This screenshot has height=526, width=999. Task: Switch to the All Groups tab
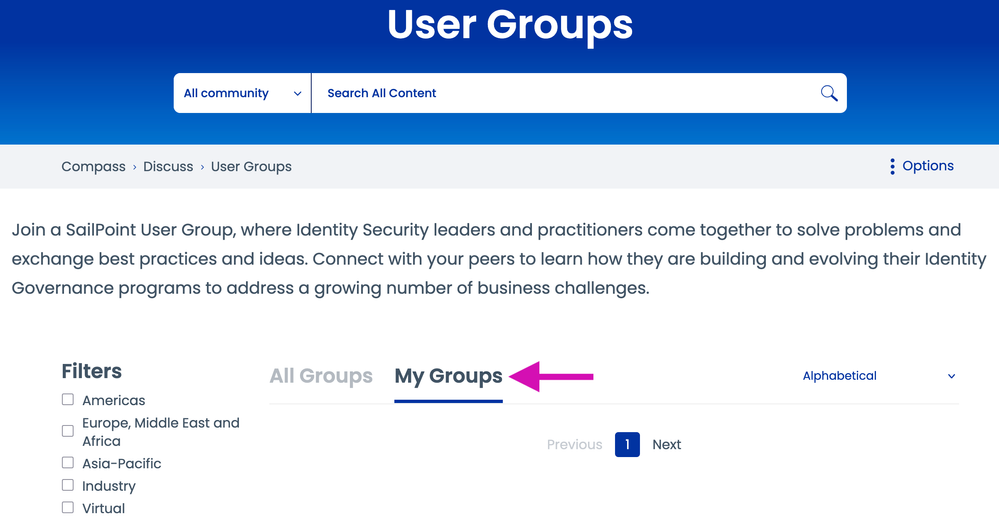coord(321,376)
